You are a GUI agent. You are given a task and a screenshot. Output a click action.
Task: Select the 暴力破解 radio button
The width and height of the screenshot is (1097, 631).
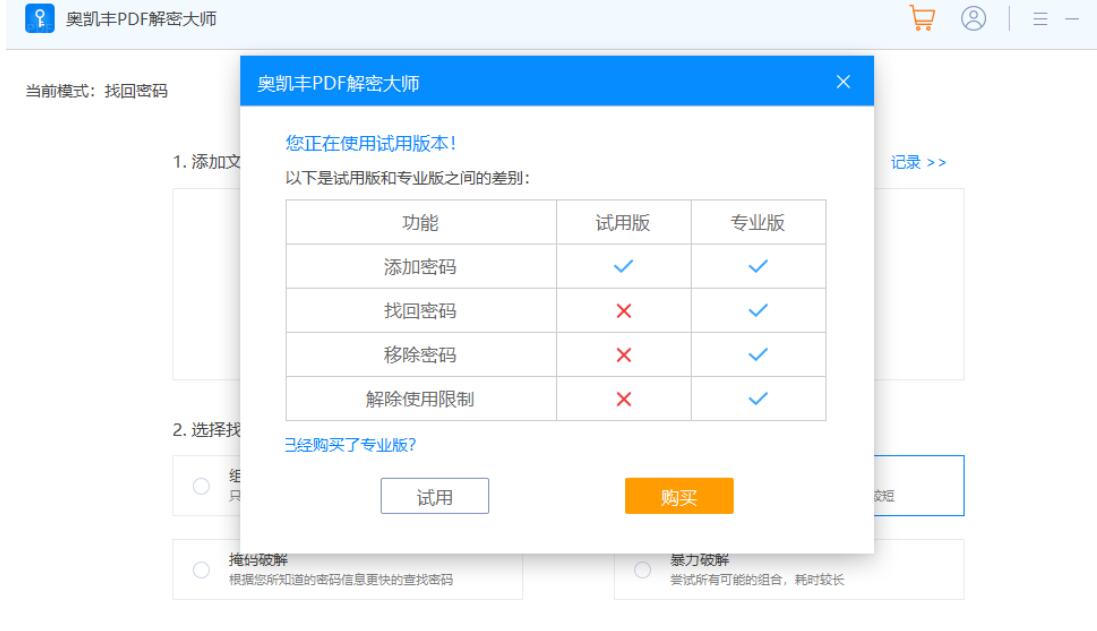pos(642,569)
